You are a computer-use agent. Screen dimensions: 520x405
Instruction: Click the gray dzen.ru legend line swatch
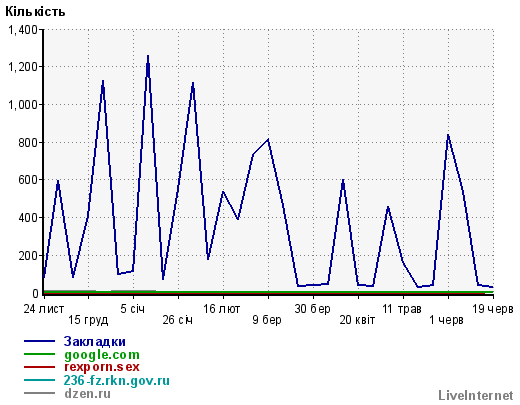point(39,393)
